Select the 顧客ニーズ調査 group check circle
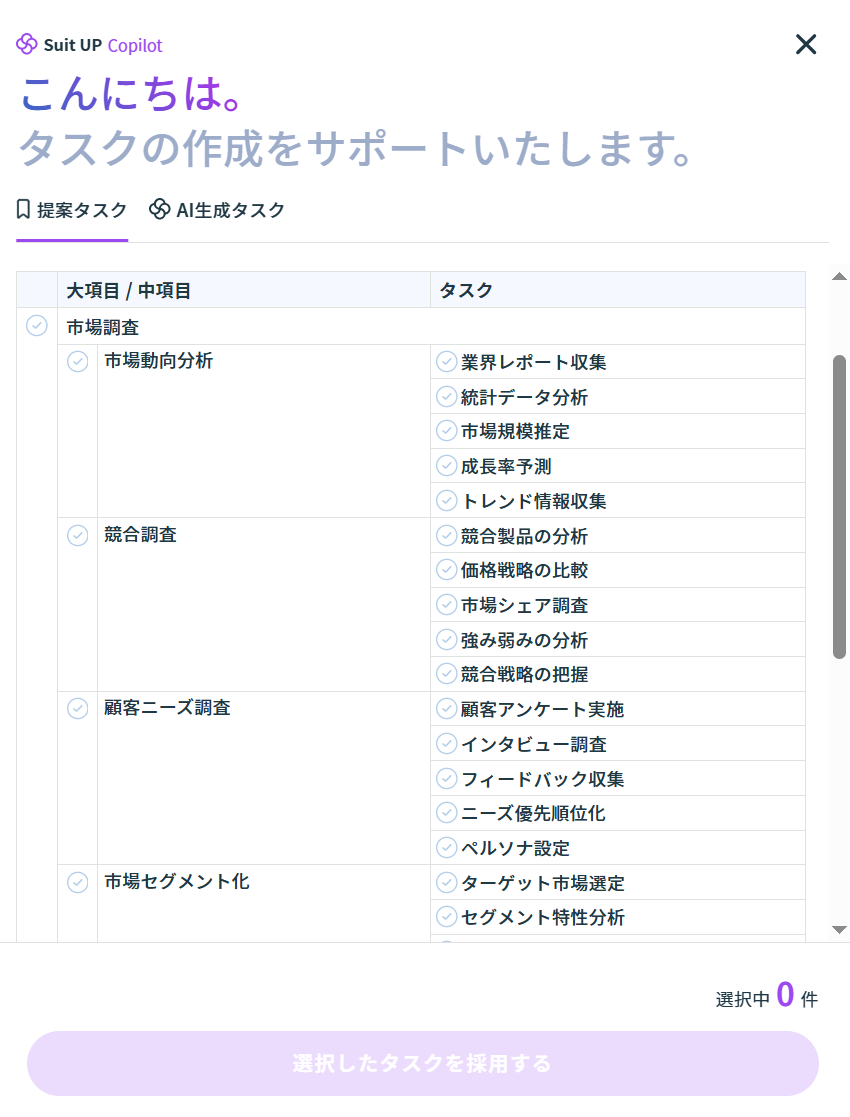850x1117 pixels. pyautogui.click(x=77, y=708)
